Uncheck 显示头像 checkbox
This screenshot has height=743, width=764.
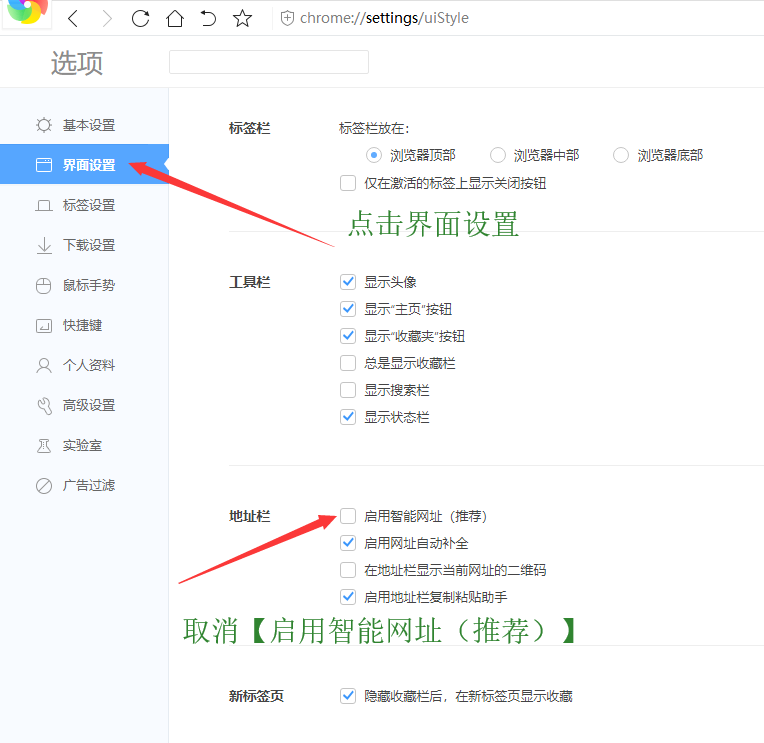(348, 282)
